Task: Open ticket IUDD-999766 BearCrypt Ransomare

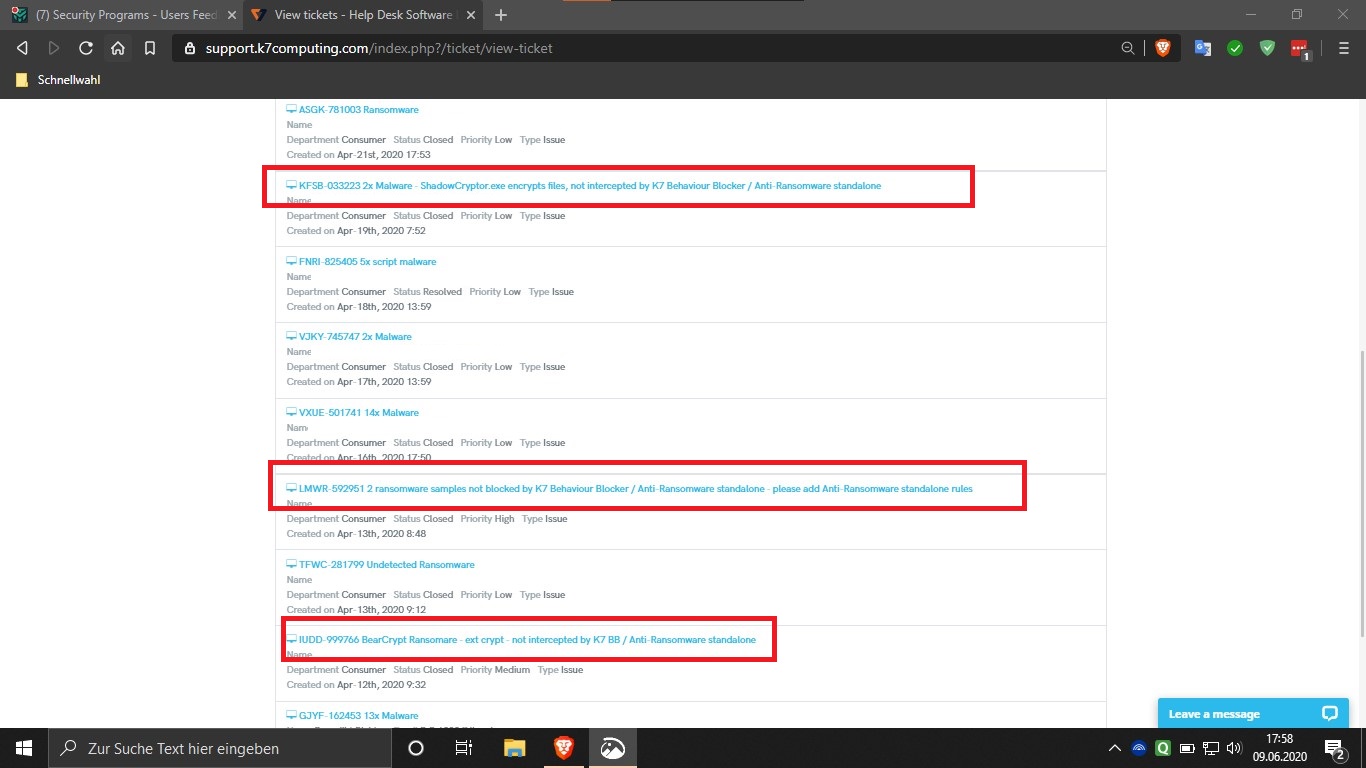Action: [527, 640]
